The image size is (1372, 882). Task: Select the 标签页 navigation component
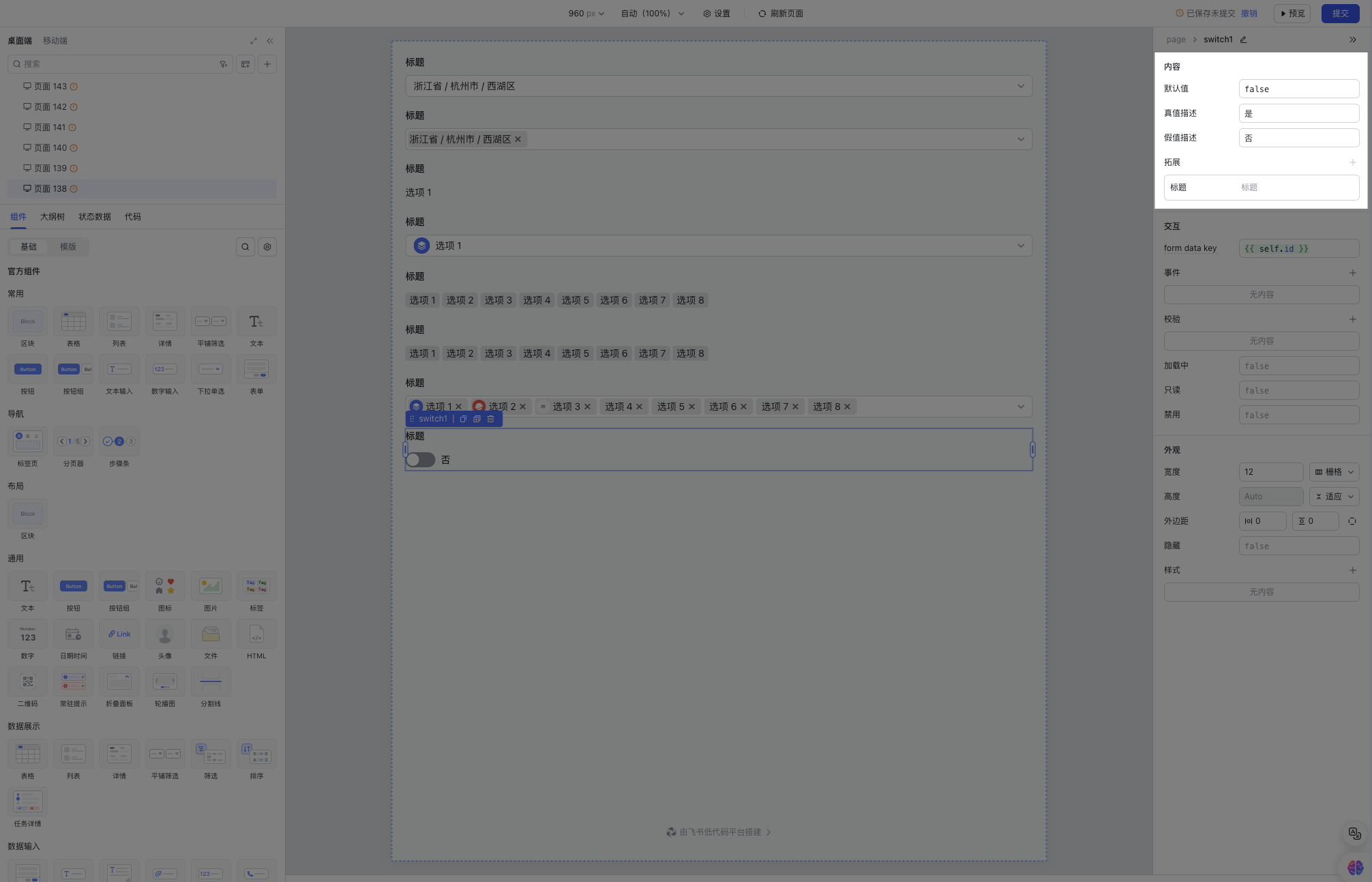28,441
